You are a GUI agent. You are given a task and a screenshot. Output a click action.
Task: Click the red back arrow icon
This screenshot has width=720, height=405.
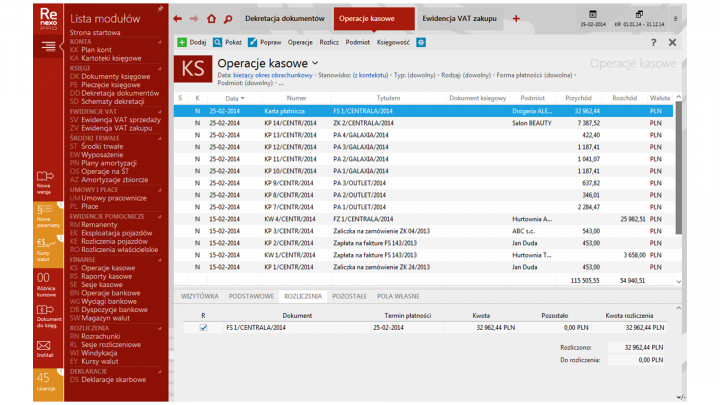pyautogui.click(x=177, y=19)
